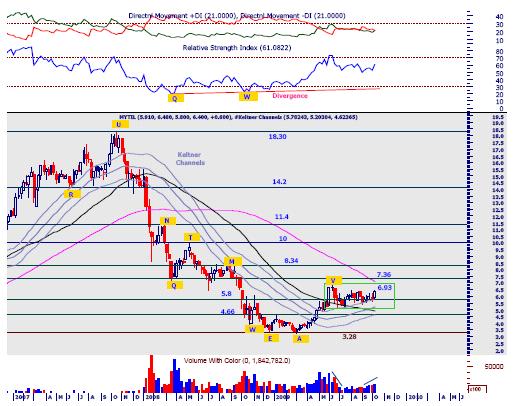Select the pink Divergence annotation text

point(290,96)
